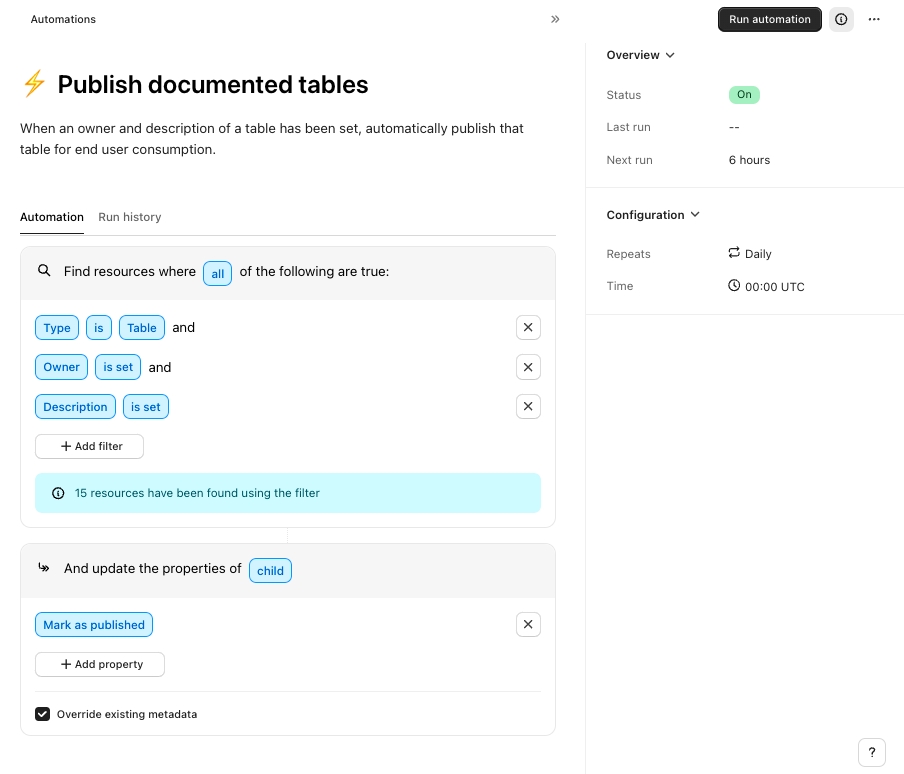The width and height of the screenshot is (904, 774).
Task: Change the 'is set' operator for Owner
Action: tap(118, 367)
